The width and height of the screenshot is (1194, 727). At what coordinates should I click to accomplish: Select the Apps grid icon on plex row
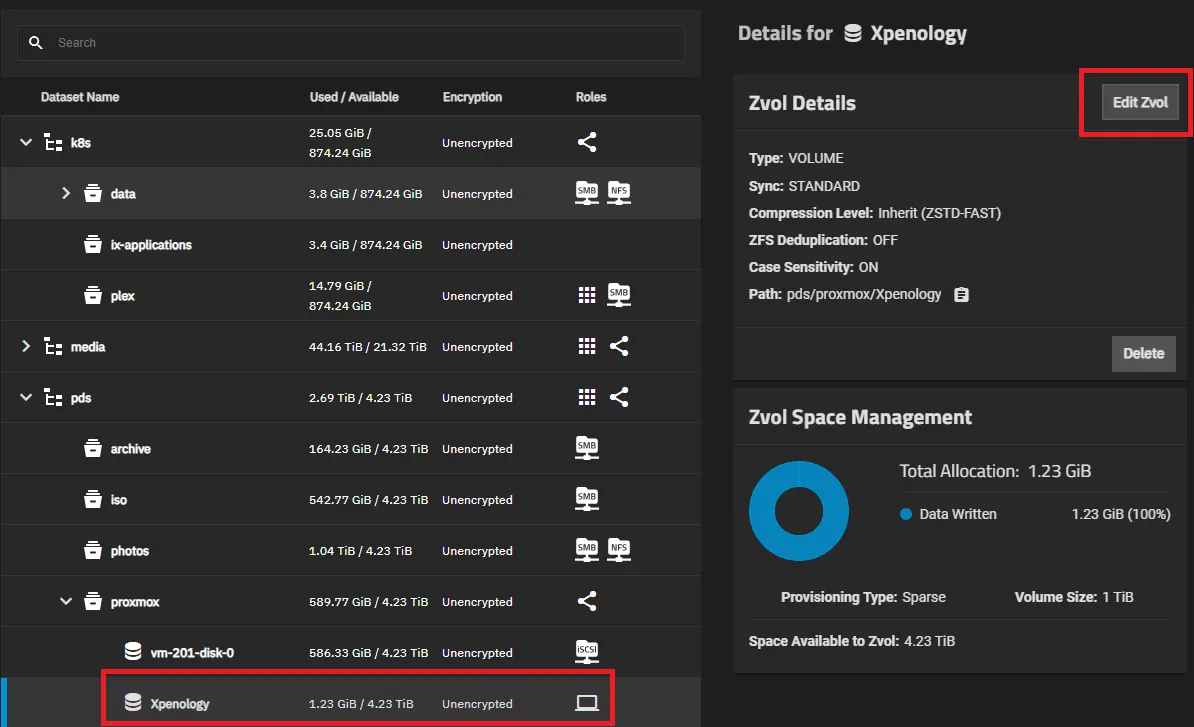pyautogui.click(x=587, y=295)
